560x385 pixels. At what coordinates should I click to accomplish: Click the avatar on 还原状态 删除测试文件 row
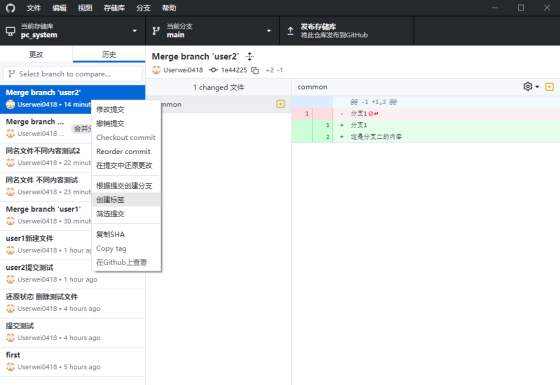pos(10,309)
